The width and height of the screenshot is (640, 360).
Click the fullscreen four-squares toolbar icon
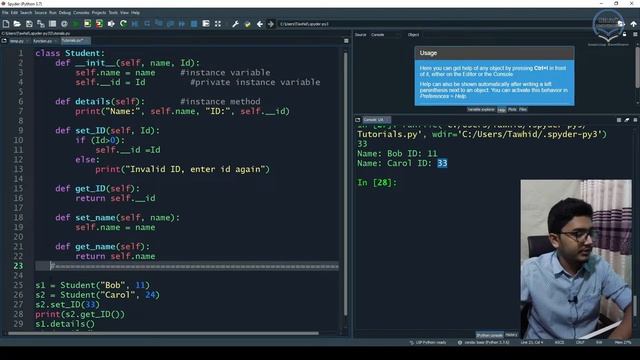point(218,24)
